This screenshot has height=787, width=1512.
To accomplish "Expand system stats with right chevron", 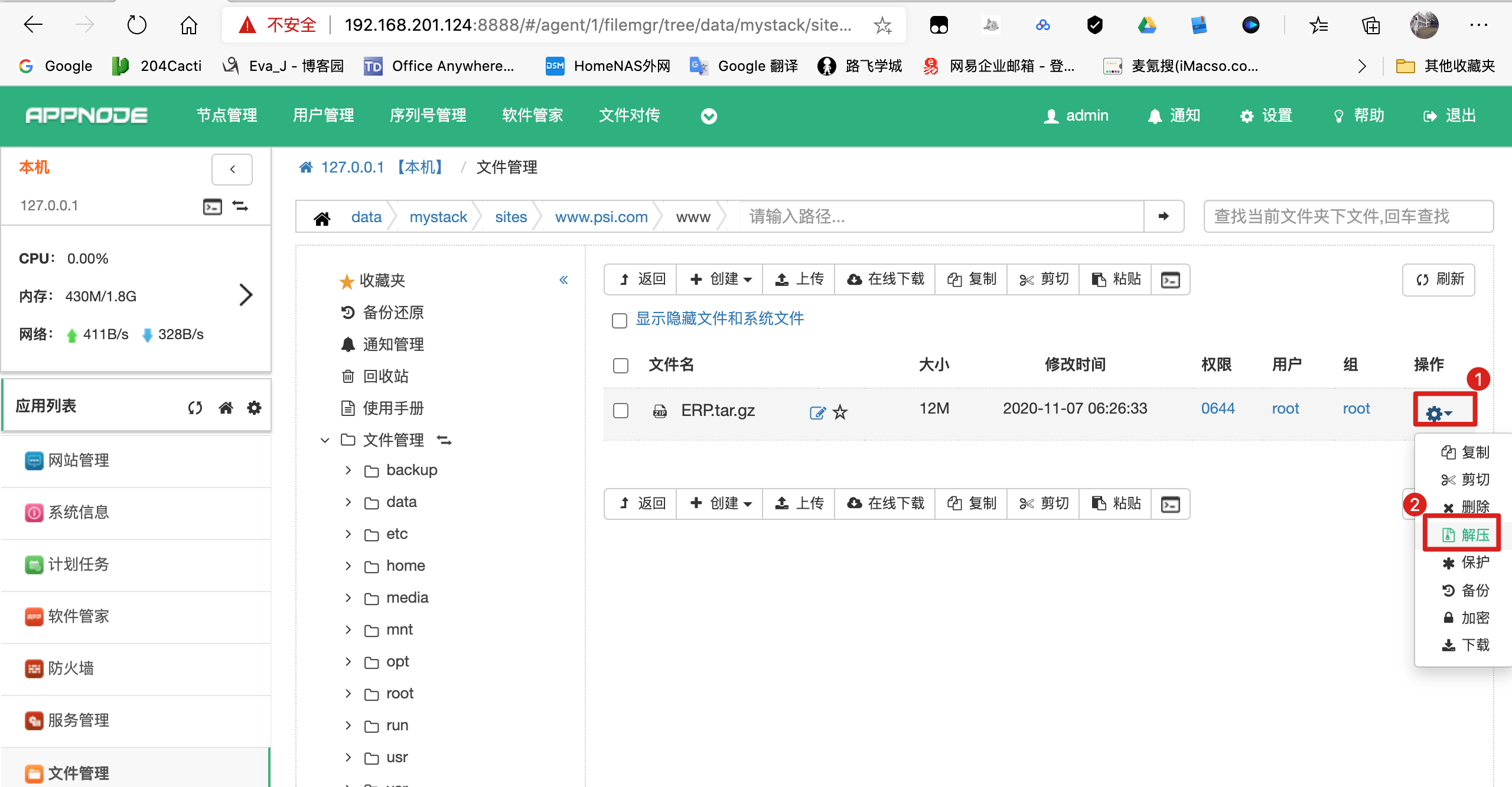I will click(x=246, y=295).
